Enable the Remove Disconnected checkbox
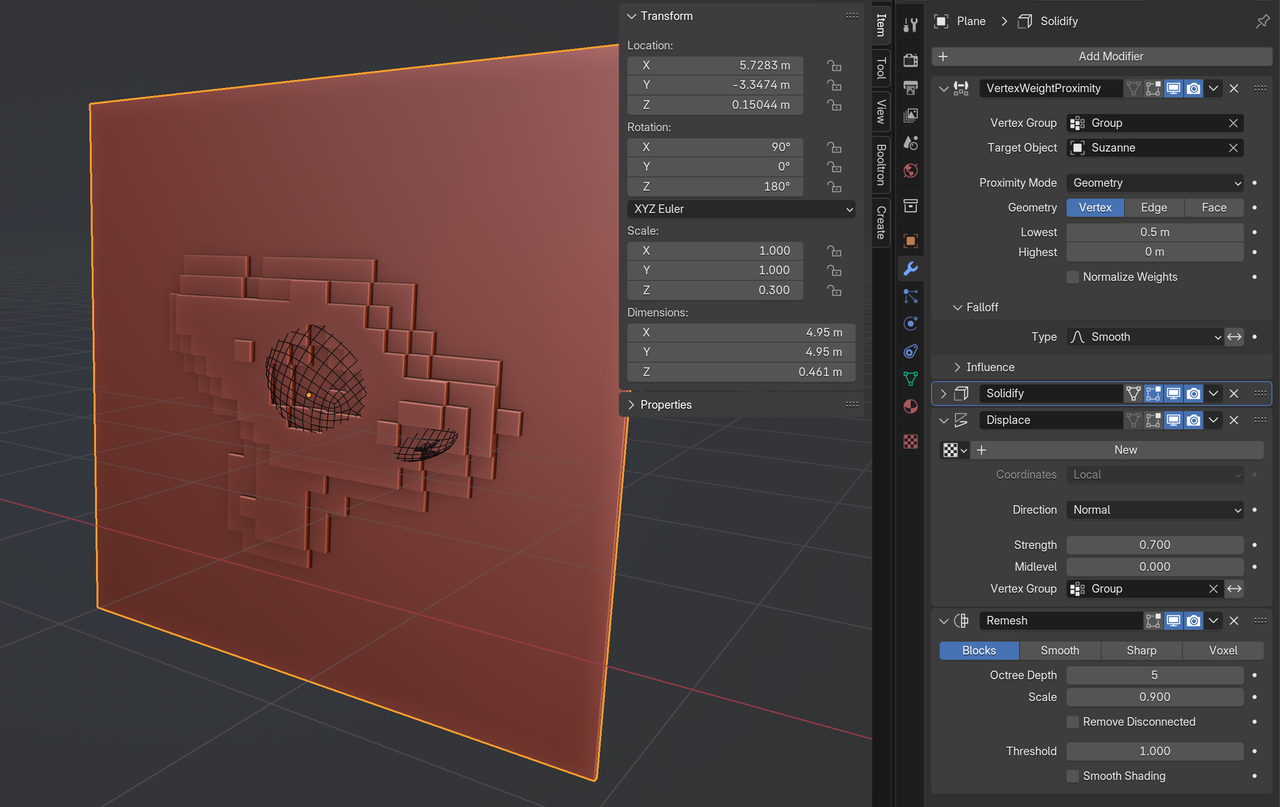The image size is (1280, 807). (x=1073, y=722)
